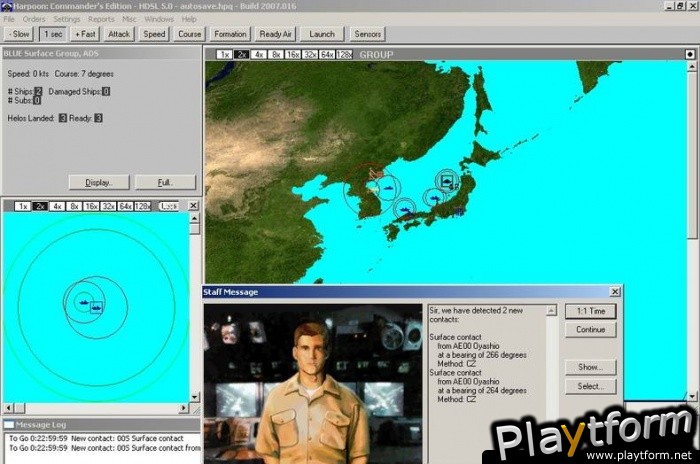700x464 pixels.
Task: Close the unit map window
Action: coord(193,205)
